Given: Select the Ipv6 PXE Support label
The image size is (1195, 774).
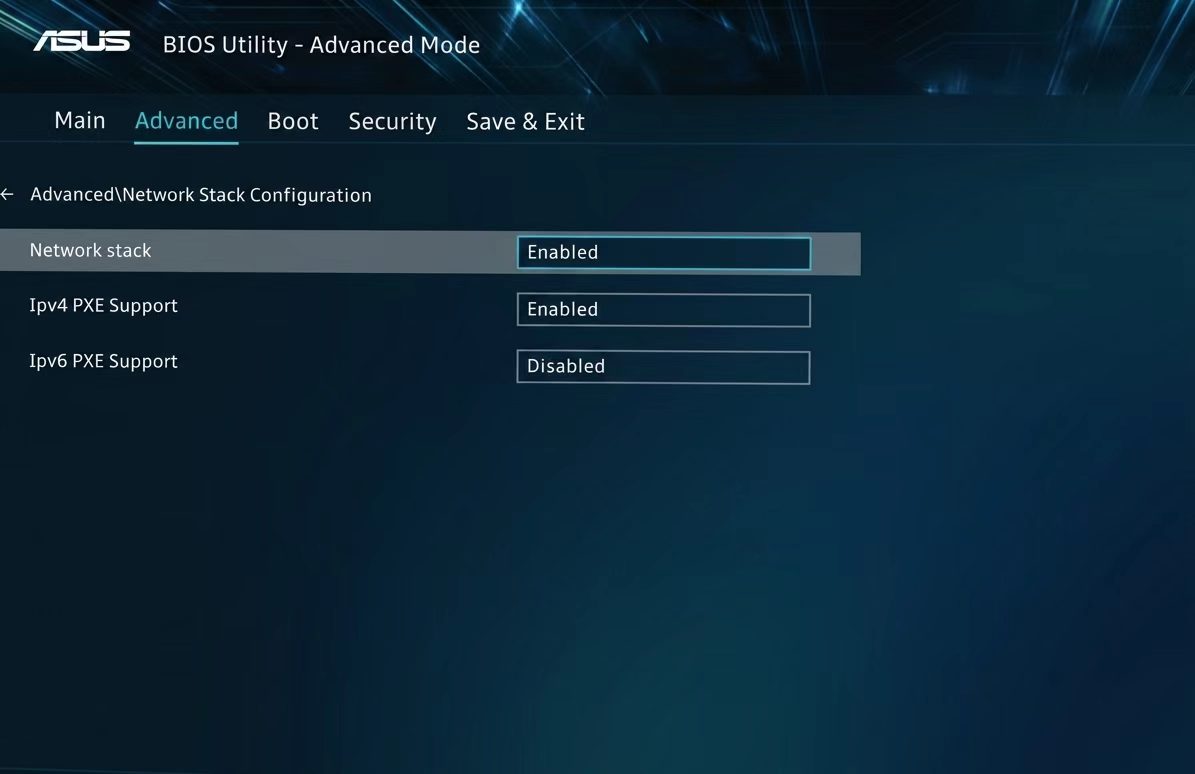Looking at the screenshot, I should click(x=104, y=362).
